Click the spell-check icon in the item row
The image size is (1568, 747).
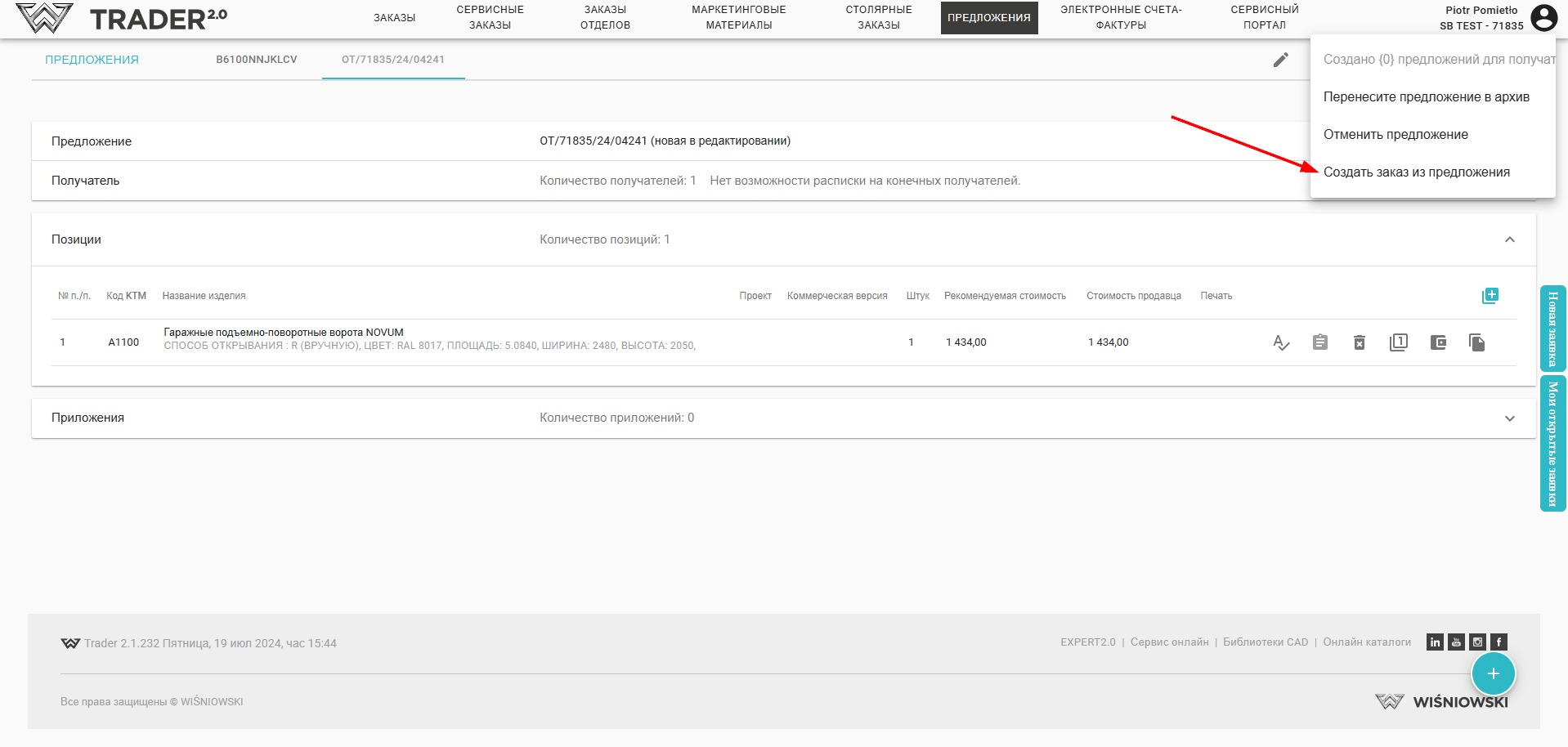1281,342
